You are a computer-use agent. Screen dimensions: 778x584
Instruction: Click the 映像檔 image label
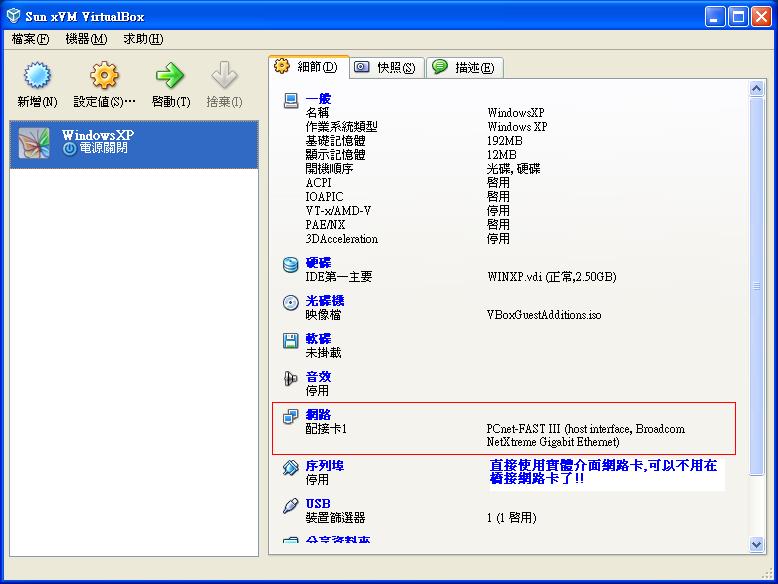click(324, 315)
